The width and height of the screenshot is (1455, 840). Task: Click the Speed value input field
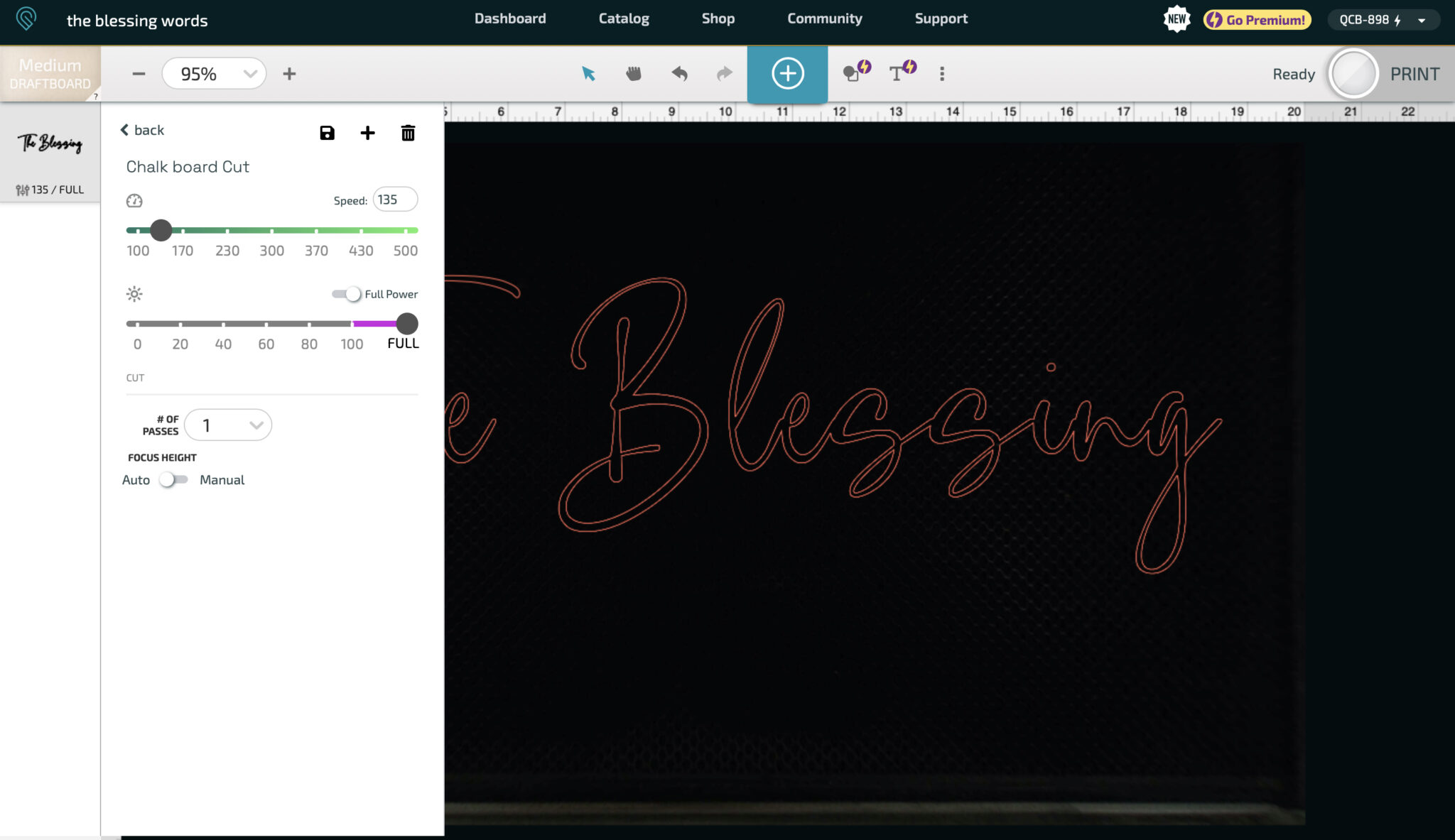[395, 200]
